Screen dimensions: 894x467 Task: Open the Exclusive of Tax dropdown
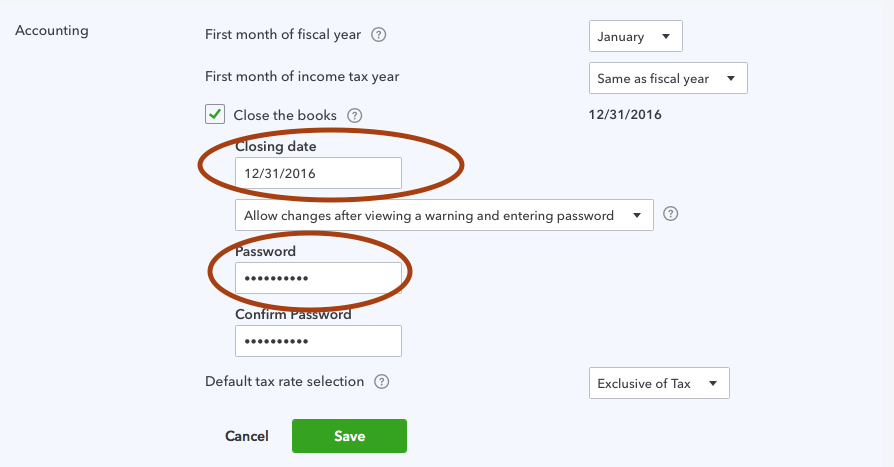659,383
